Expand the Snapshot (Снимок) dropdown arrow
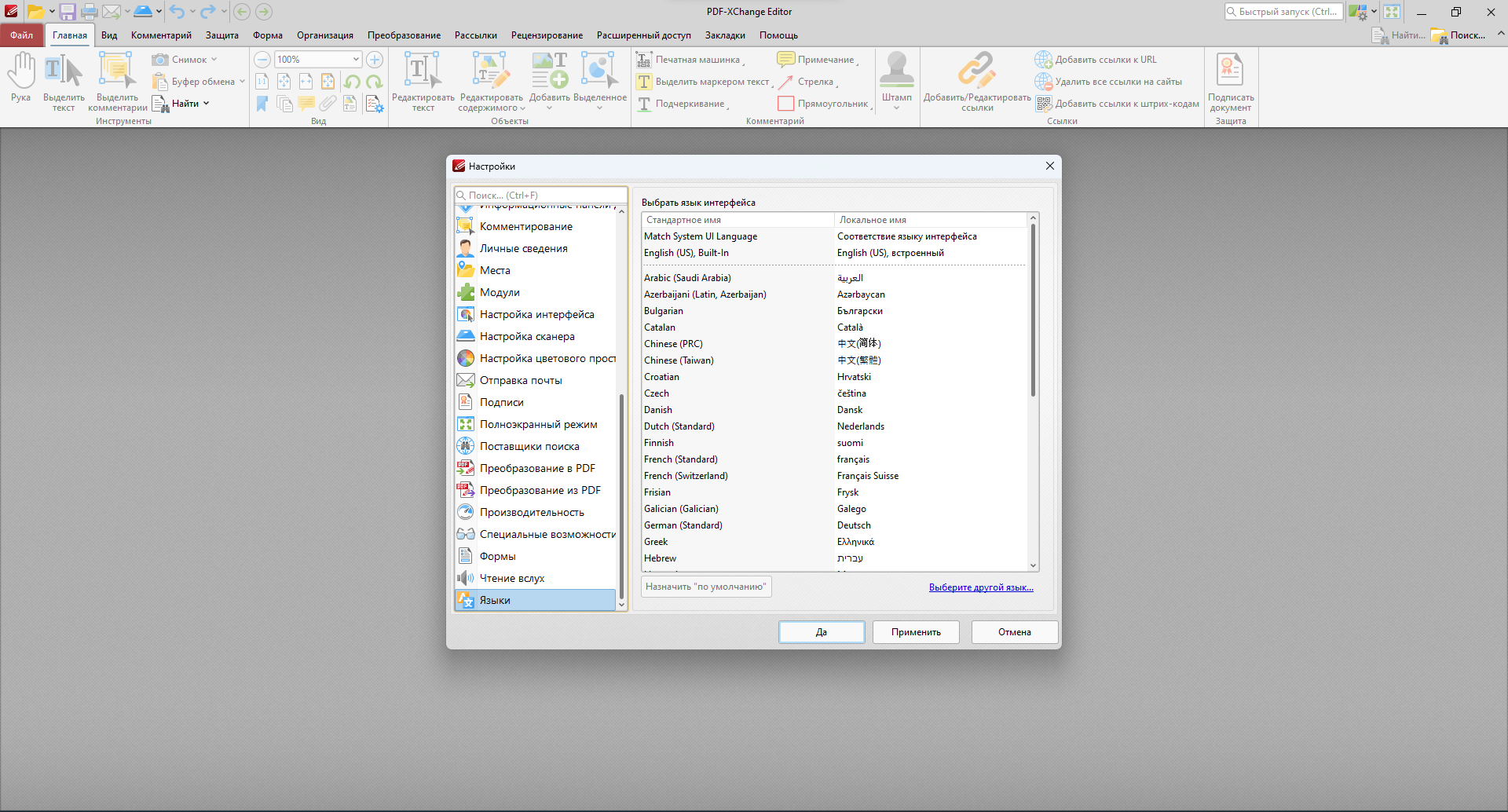 pyautogui.click(x=214, y=60)
